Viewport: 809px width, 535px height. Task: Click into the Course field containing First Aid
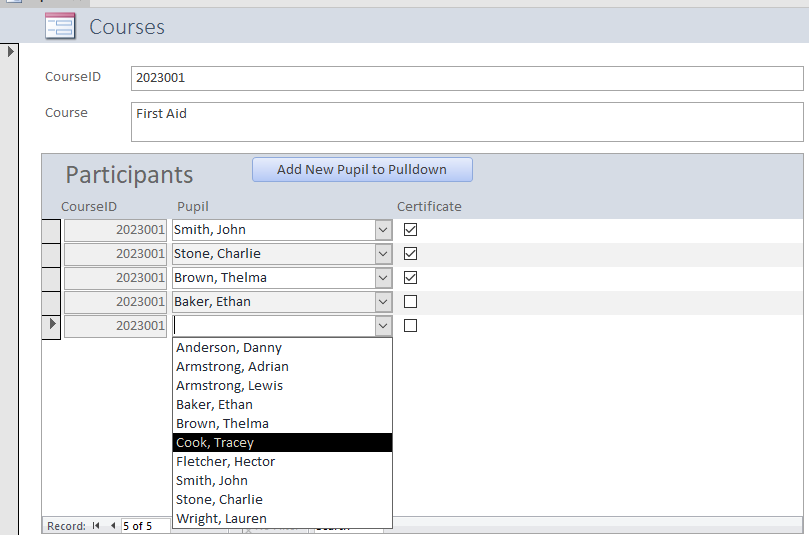pos(466,121)
